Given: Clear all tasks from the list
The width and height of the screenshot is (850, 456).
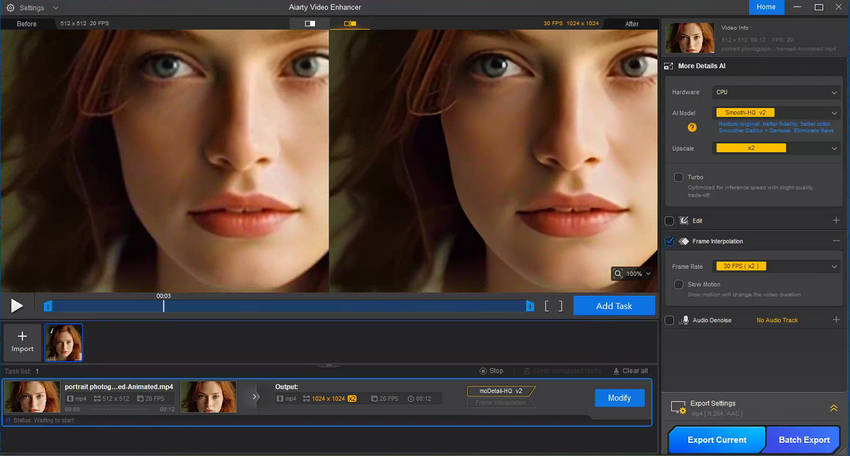Looking at the screenshot, I should [x=630, y=371].
